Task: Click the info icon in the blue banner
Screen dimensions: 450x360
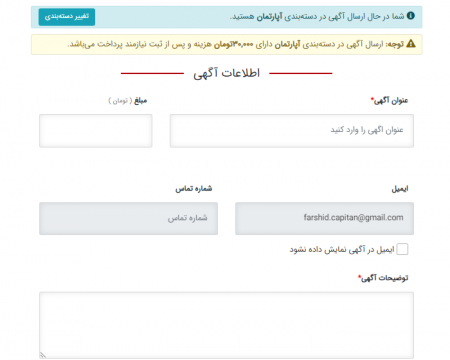Action: pyautogui.click(x=411, y=16)
